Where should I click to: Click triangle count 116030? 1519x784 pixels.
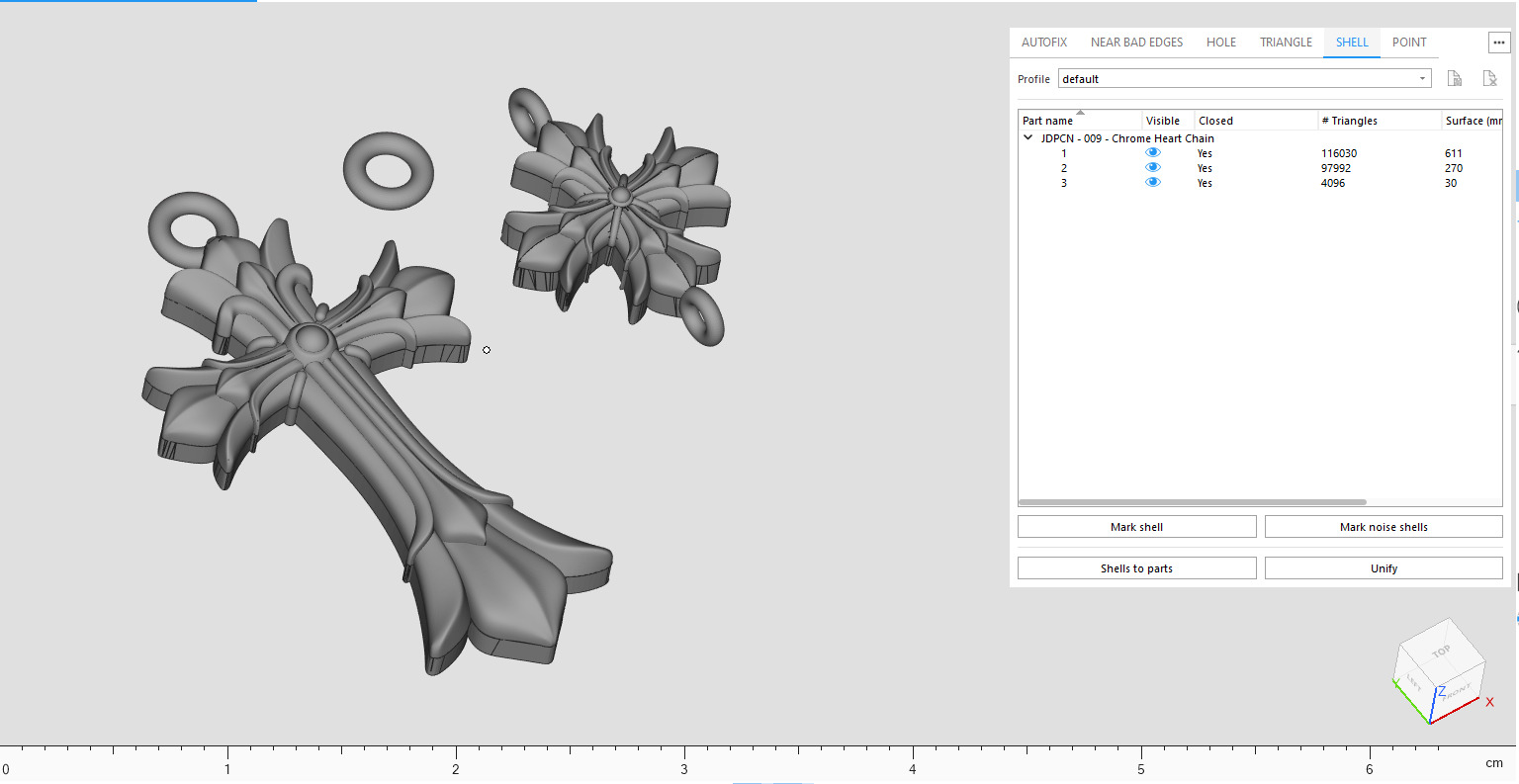click(x=1339, y=153)
